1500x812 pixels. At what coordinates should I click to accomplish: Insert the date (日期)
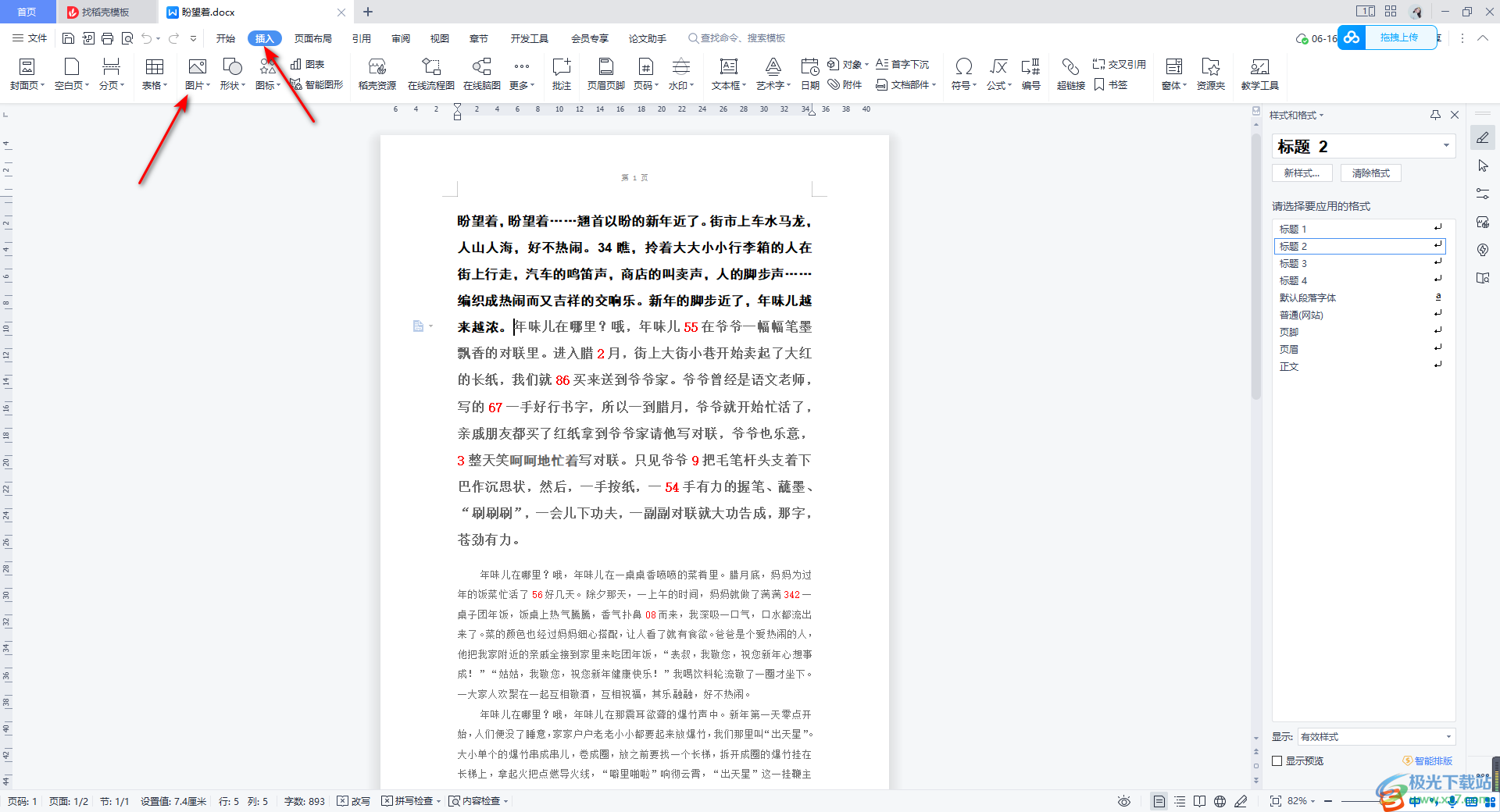810,74
